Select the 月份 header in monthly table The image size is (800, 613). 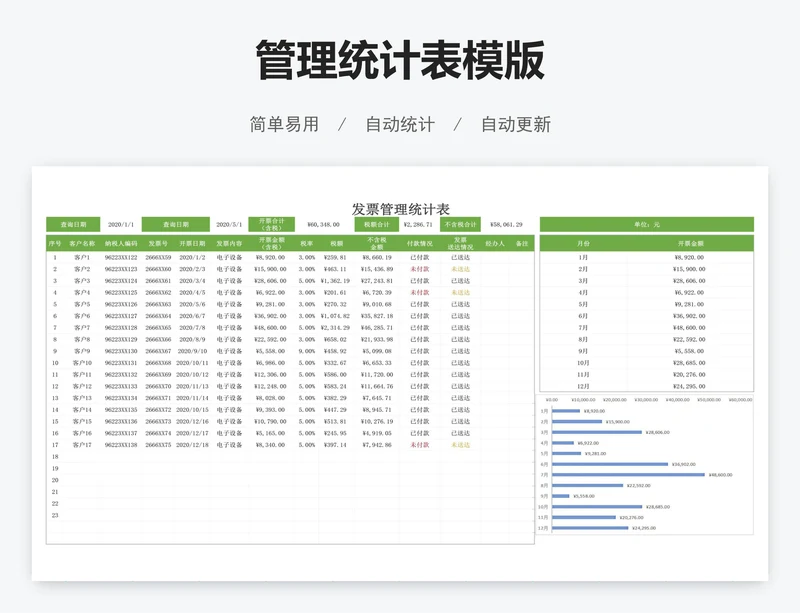(583, 243)
